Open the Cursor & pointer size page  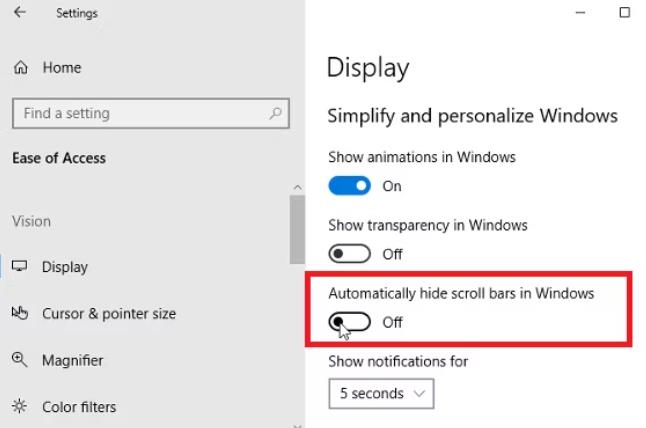pos(109,314)
